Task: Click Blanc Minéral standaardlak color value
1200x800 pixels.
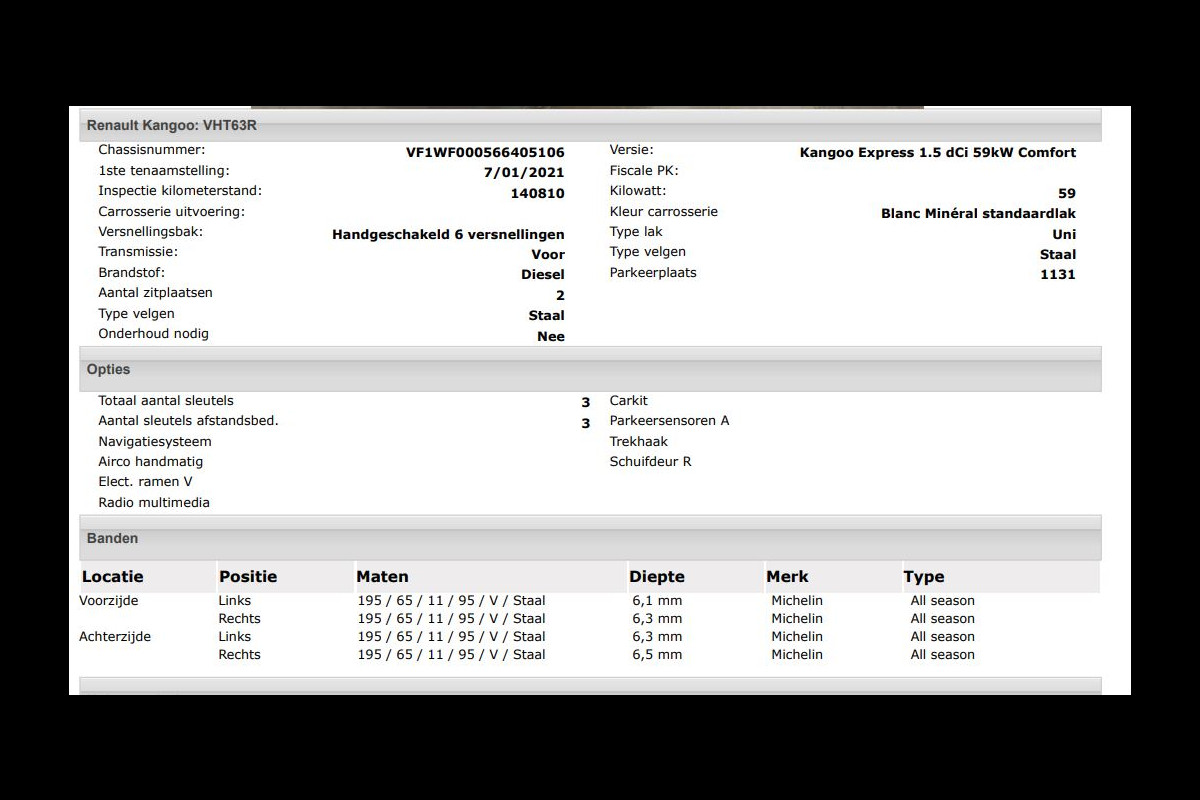Action: click(978, 214)
